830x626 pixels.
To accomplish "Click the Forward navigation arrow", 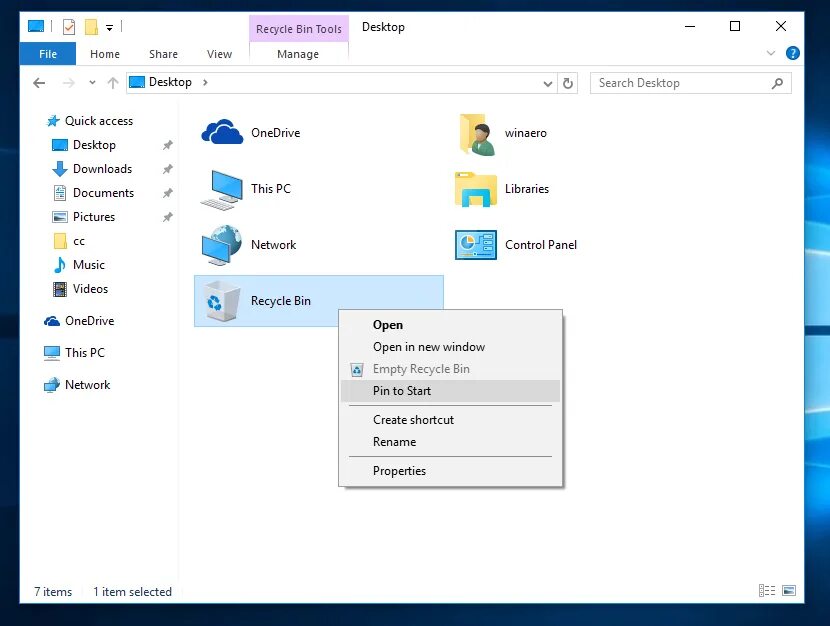I will [69, 83].
